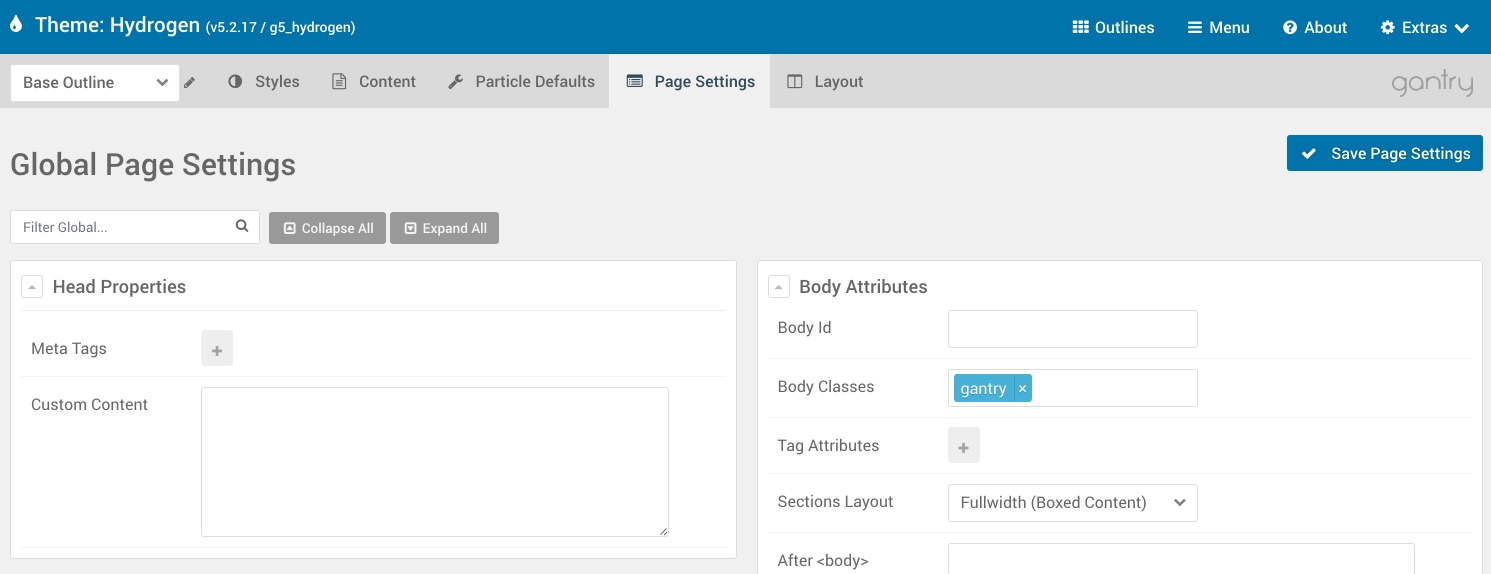Click the Hydrogen theme droplet icon

pyautogui.click(x=16, y=26)
